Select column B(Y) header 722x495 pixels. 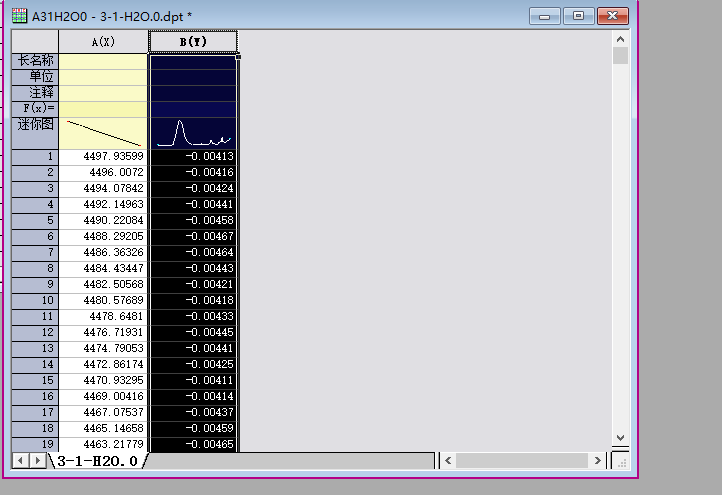point(193,41)
